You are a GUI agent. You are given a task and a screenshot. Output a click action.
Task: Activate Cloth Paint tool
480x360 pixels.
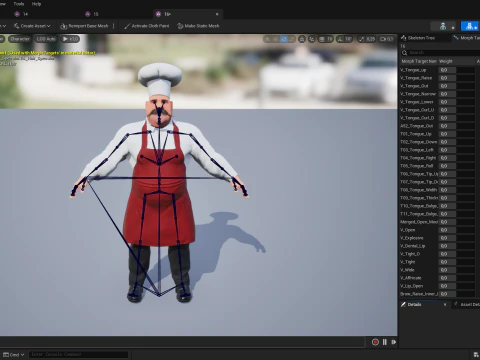tap(147, 26)
